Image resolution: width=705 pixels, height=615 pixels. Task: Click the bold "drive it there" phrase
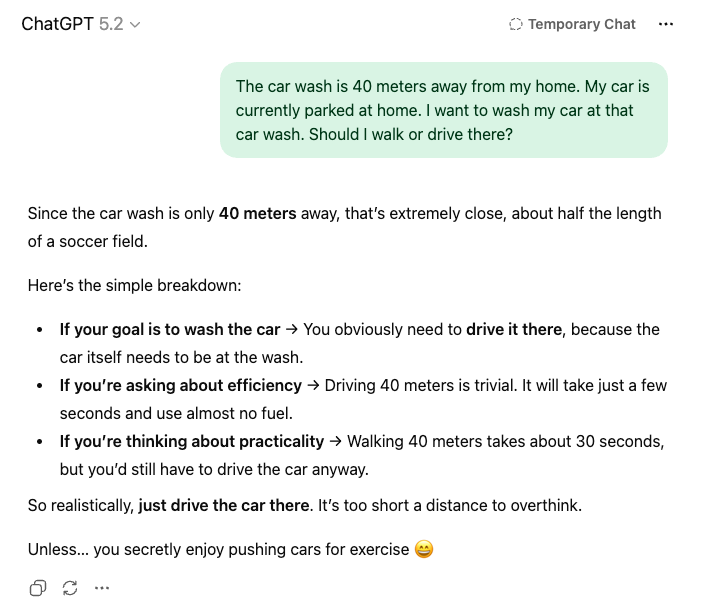coord(514,329)
